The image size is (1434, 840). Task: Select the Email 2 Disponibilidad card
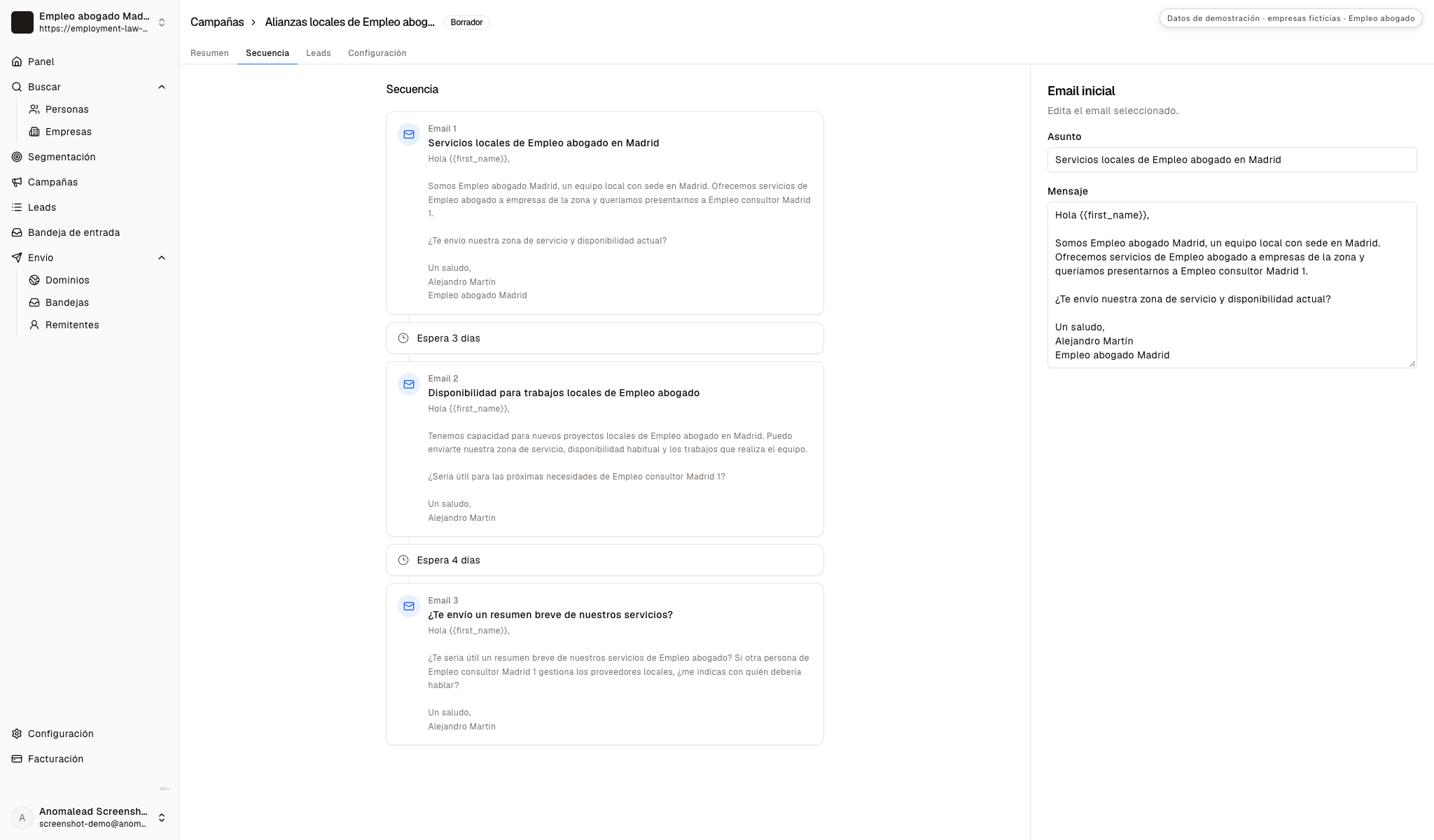605,449
